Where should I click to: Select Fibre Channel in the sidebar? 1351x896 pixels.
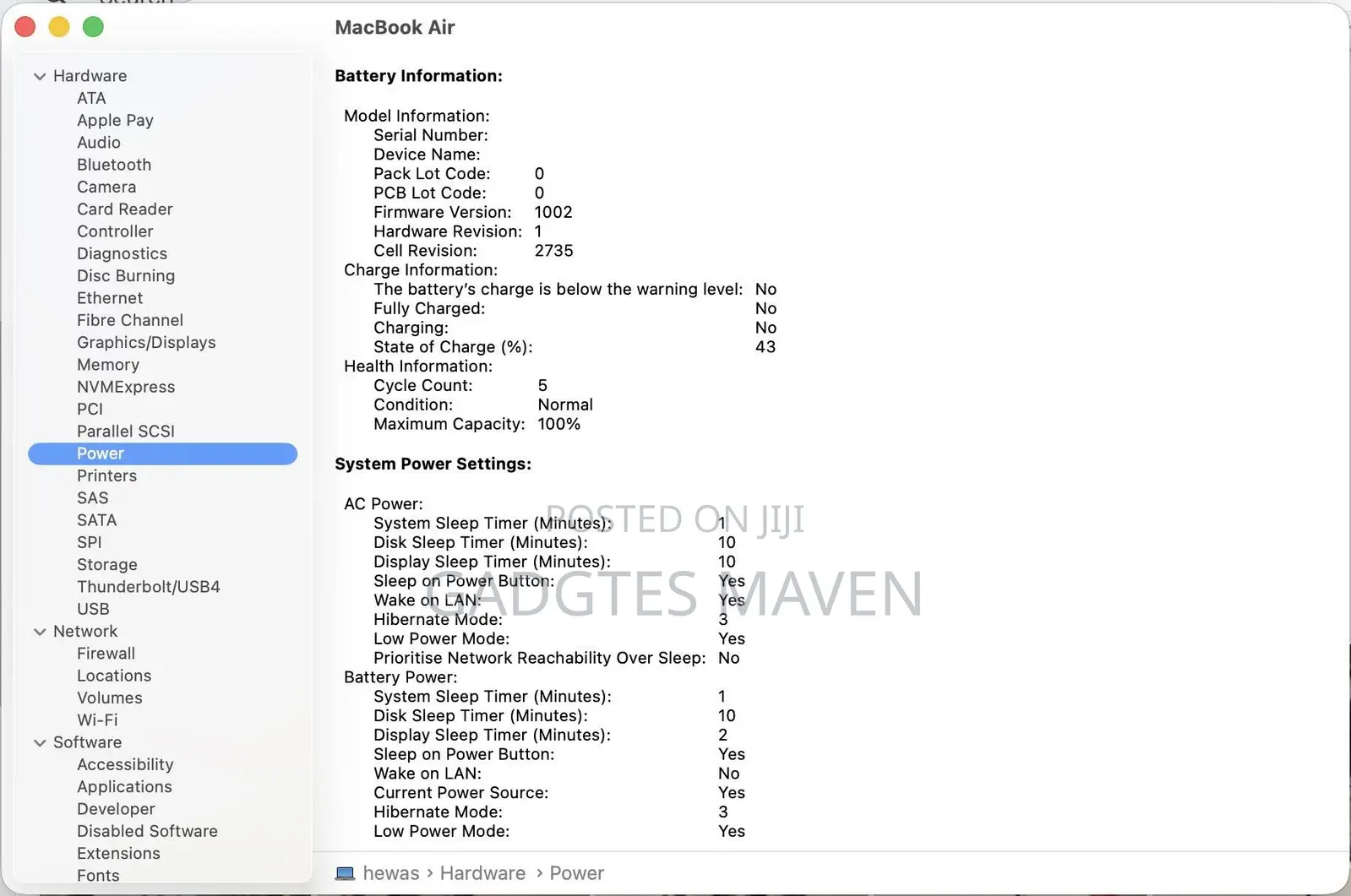click(x=129, y=320)
